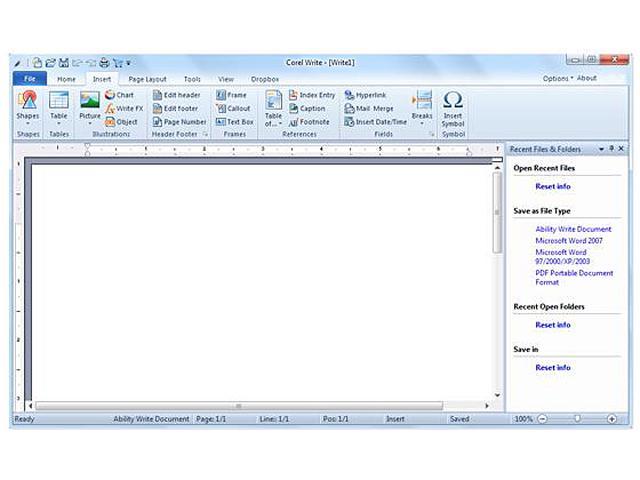Open the Options dropdown menu
The height and width of the screenshot is (480, 640).
tap(557, 78)
